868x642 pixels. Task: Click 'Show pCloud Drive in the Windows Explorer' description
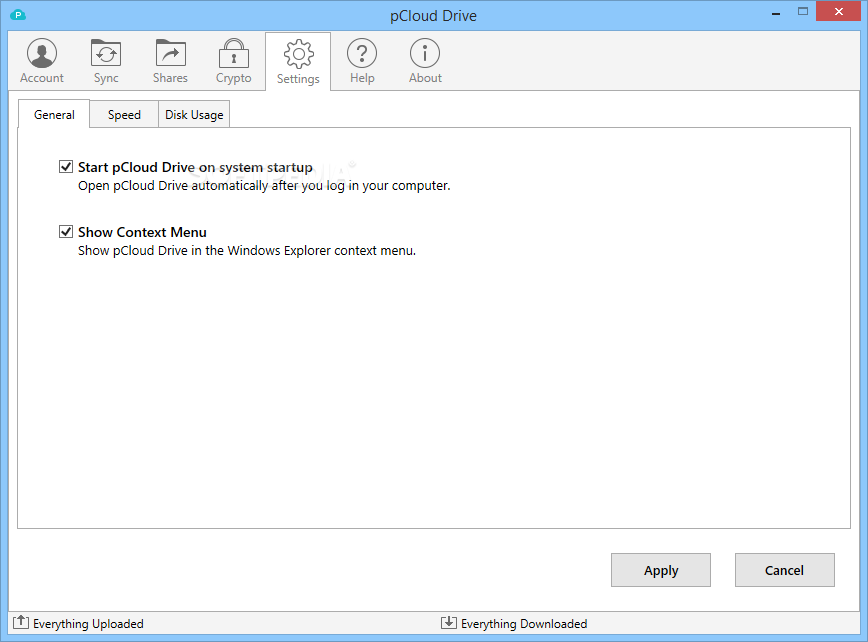(247, 251)
